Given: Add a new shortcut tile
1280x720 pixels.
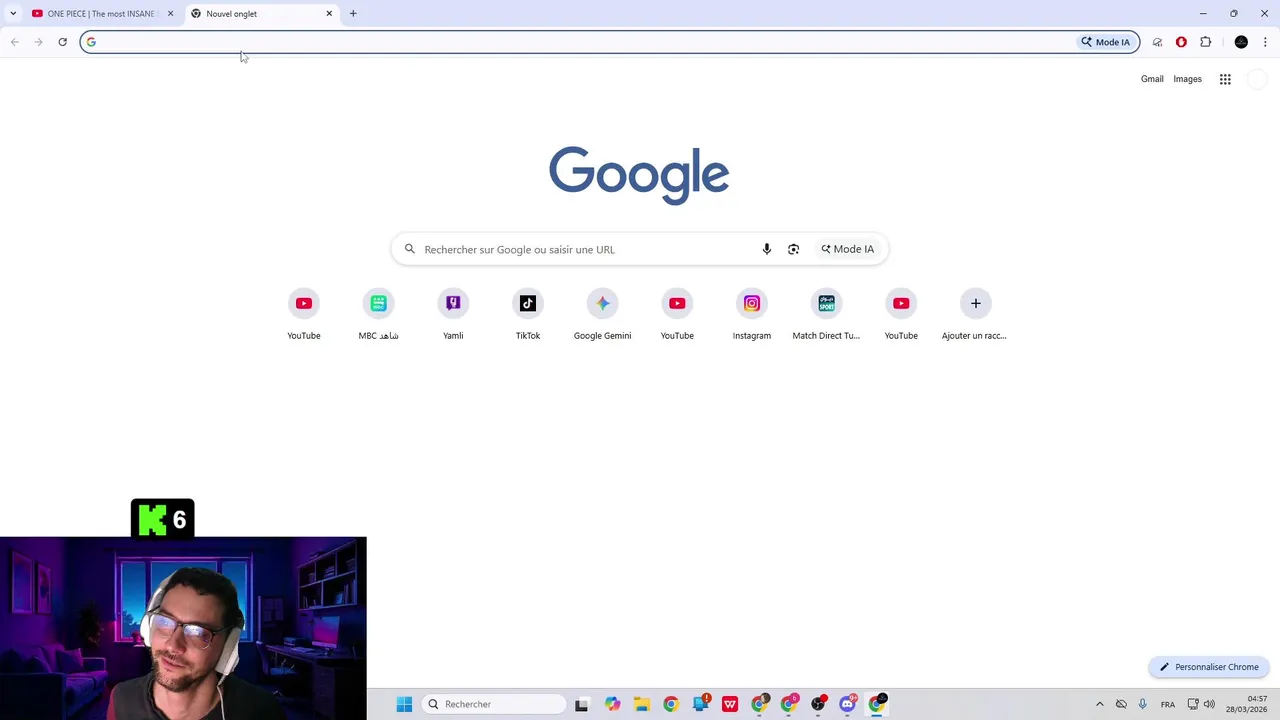Looking at the screenshot, I should click(x=975, y=315).
